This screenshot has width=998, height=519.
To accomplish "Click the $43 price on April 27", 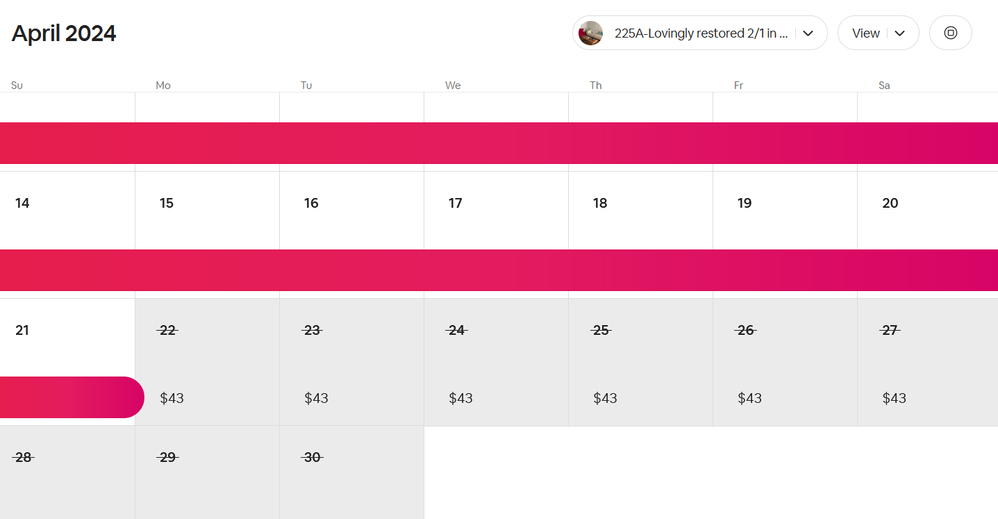I will [x=894, y=398].
